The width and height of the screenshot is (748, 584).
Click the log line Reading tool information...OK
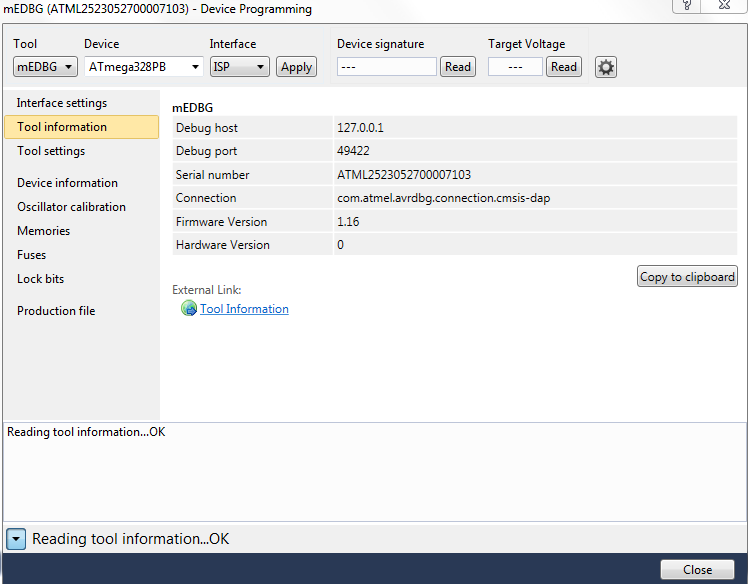pyautogui.click(x=86, y=432)
